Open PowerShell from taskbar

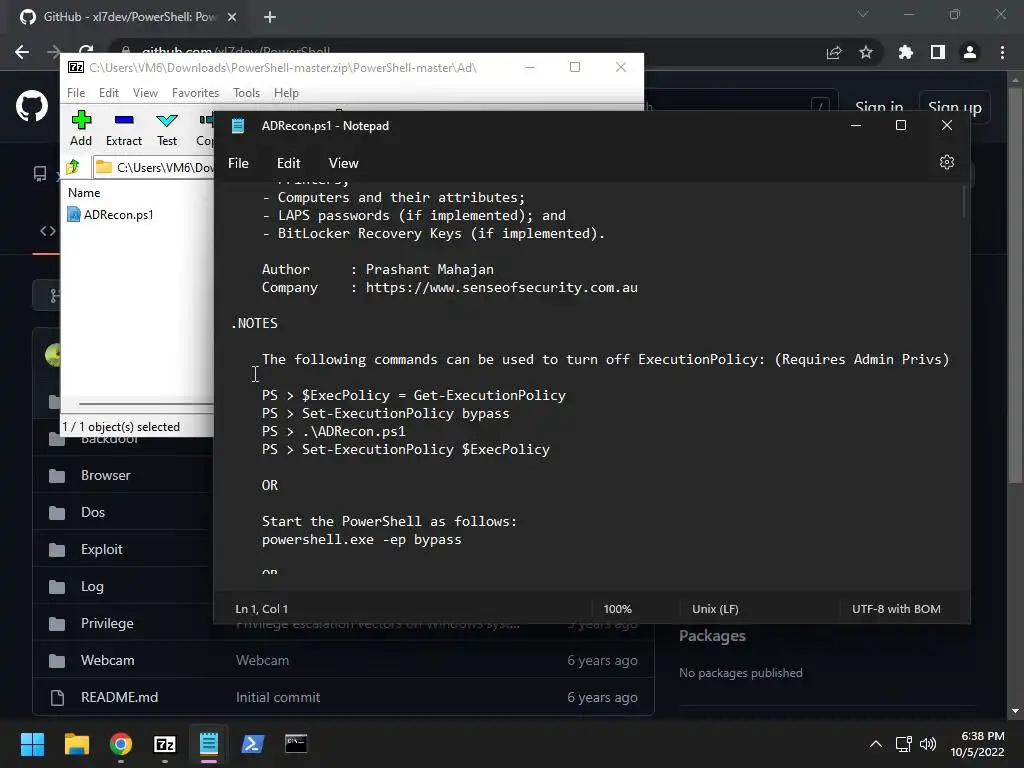point(253,744)
